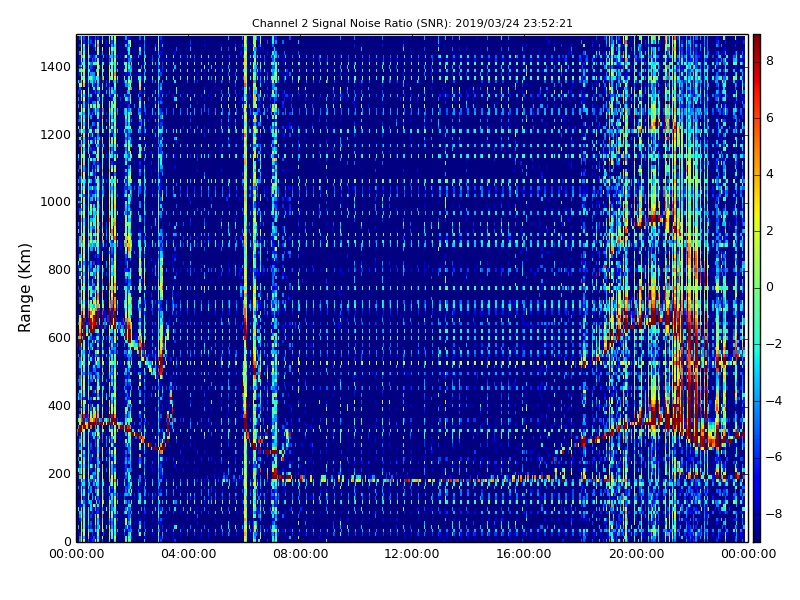This screenshot has height=600, width=800.
Task: Click the 'Range (Km)' y-axis label
Action: click(24, 288)
